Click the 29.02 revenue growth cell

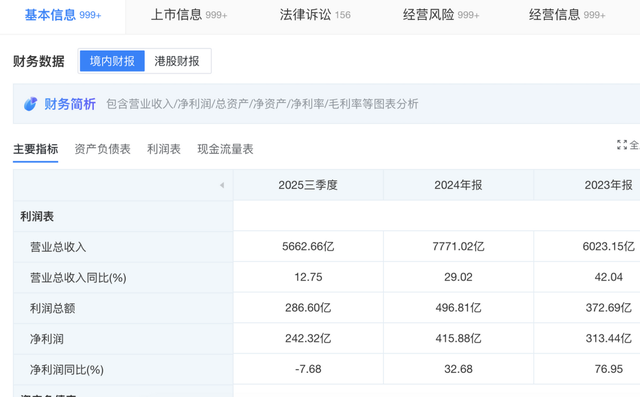pyautogui.click(x=458, y=277)
